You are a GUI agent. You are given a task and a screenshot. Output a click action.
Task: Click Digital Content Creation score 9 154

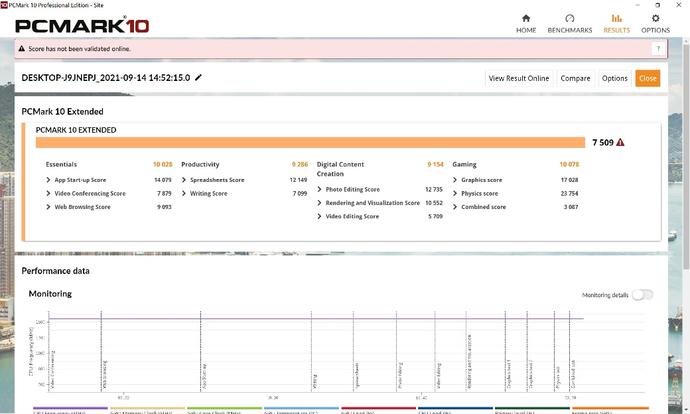click(x=435, y=164)
